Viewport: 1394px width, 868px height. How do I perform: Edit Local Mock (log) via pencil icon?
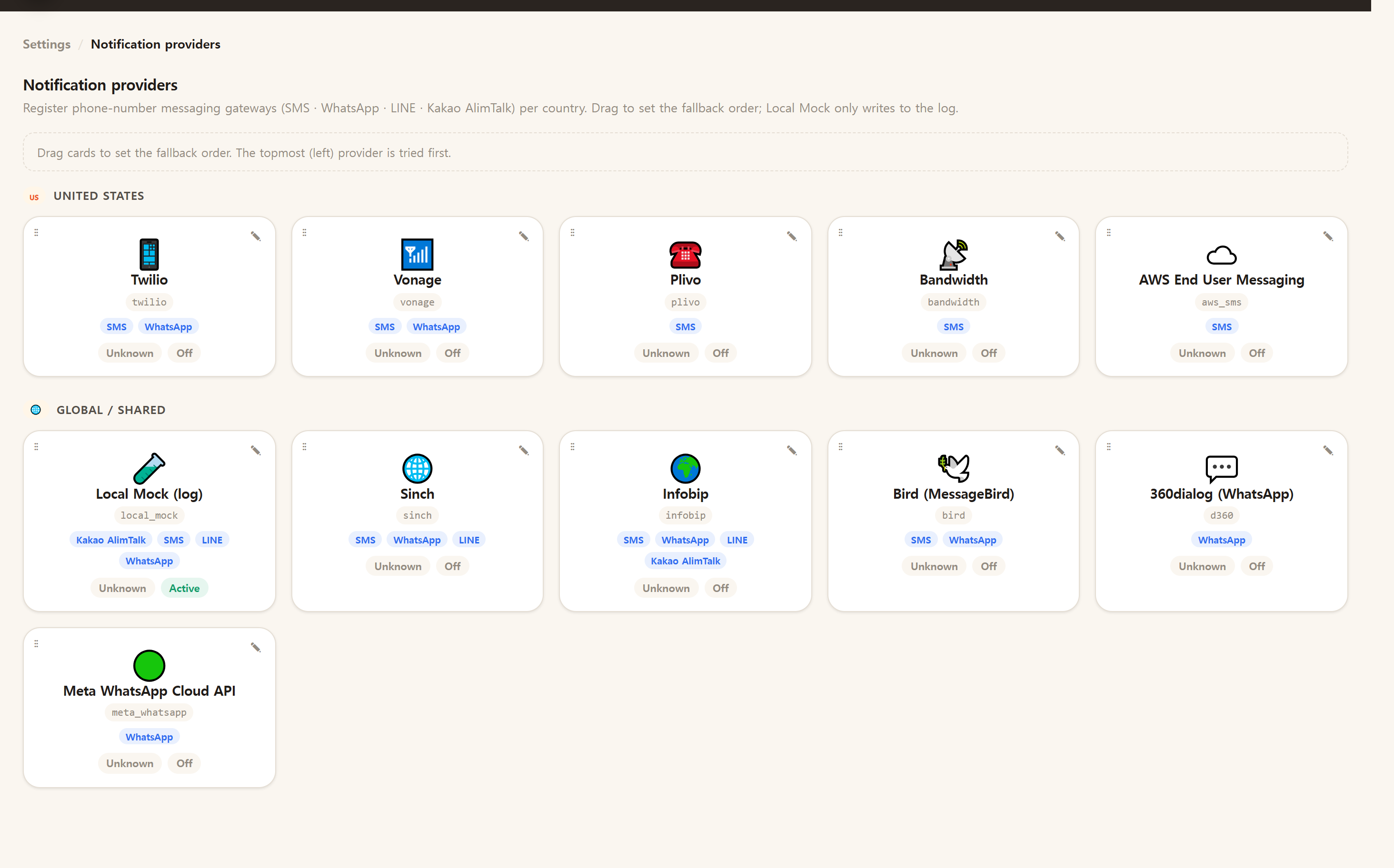tap(256, 451)
